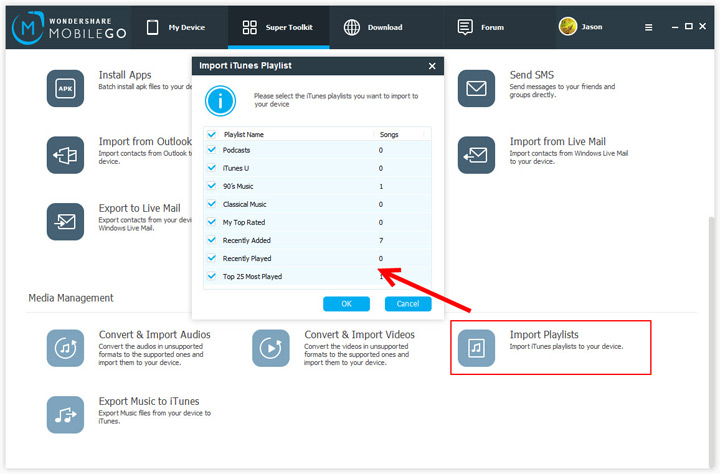
Task: Sort by the Songs column header
Action: tap(389, 134)
